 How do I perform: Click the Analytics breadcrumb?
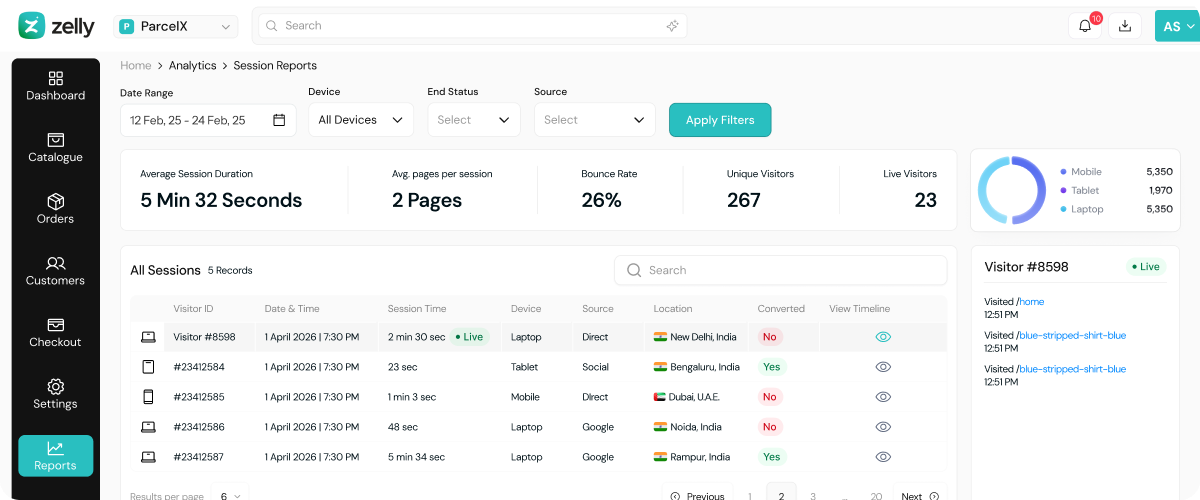pyautogui.click(x=192, y=65)
